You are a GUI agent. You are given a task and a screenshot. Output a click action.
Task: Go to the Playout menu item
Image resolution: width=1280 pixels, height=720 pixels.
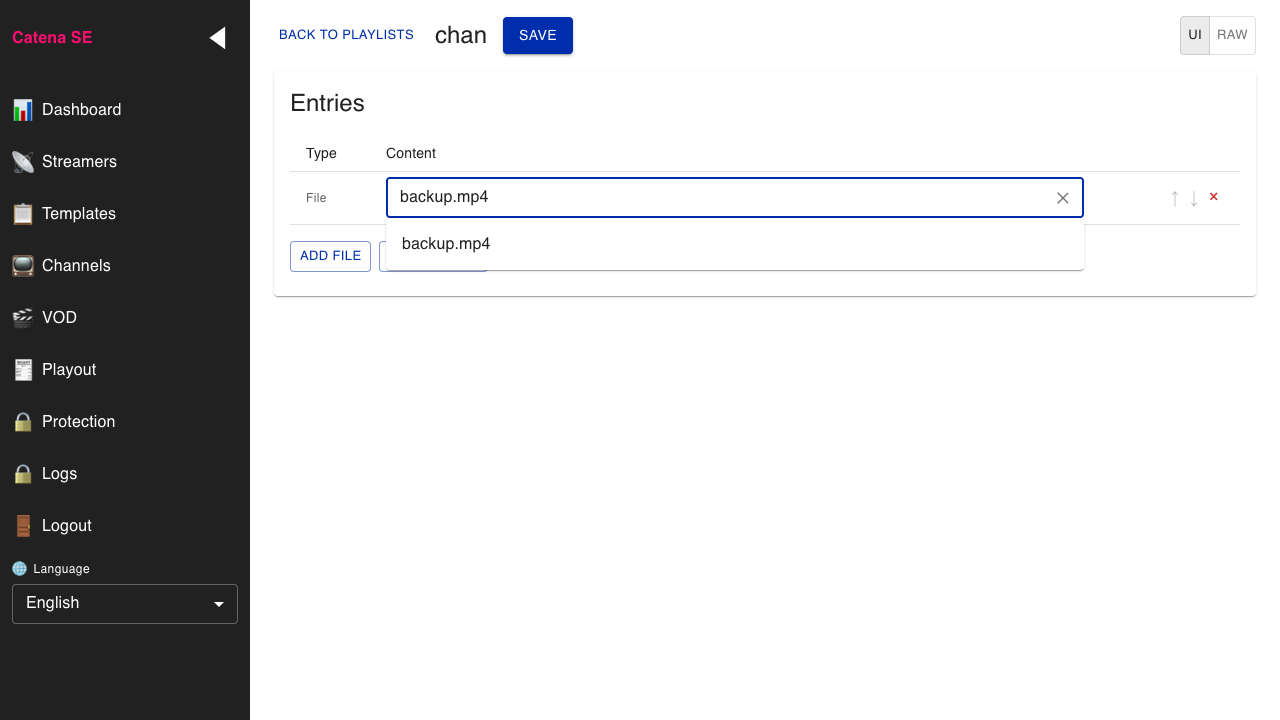69,370
